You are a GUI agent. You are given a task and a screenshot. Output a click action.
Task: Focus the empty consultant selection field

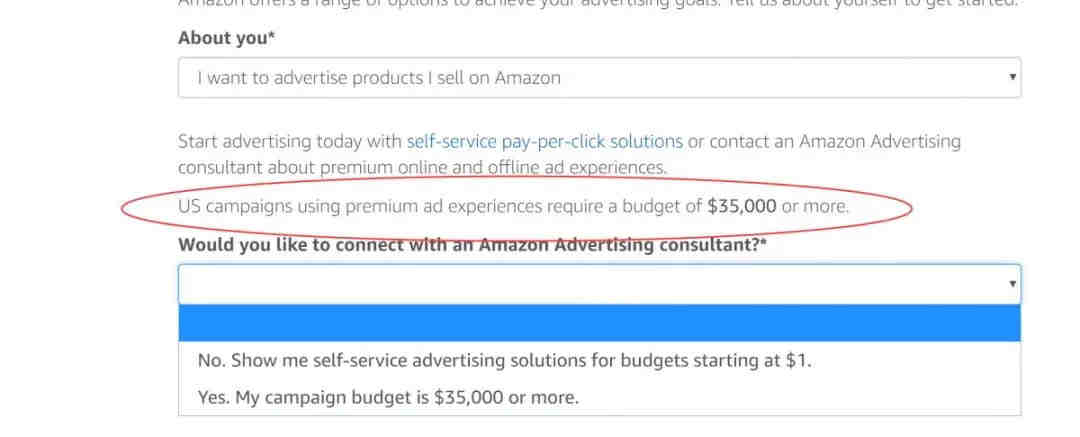tap(599, 284)
